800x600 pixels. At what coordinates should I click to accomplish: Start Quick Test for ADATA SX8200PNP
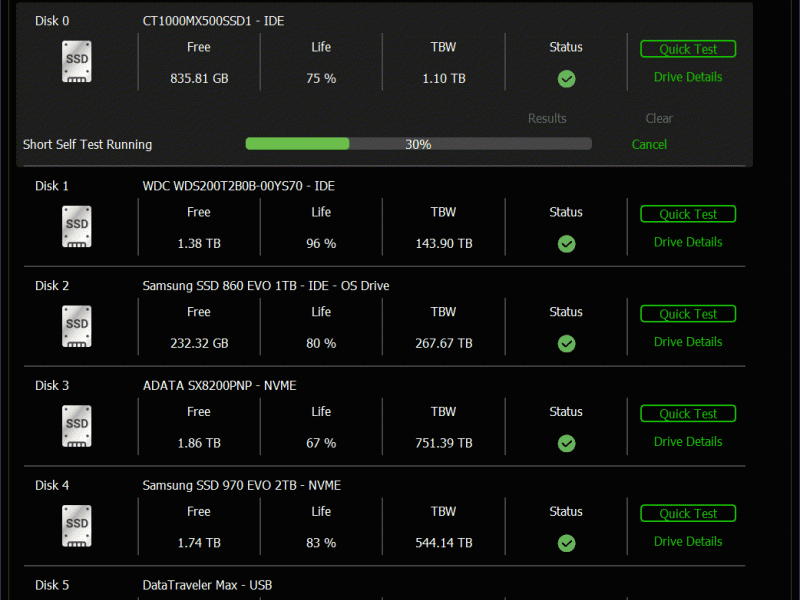pos(688,414)
